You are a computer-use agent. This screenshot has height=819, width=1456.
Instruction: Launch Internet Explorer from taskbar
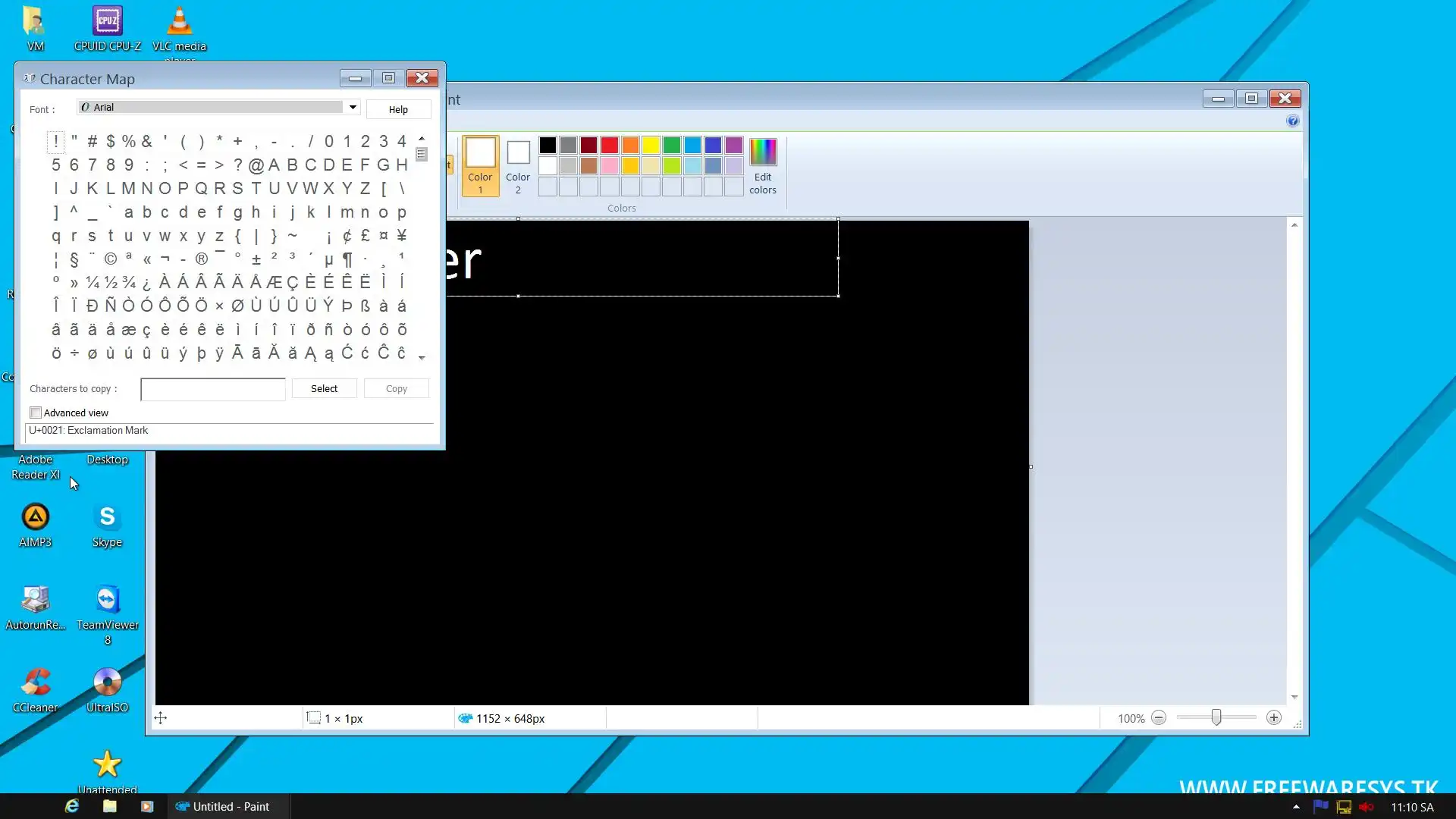pos(72,806)
